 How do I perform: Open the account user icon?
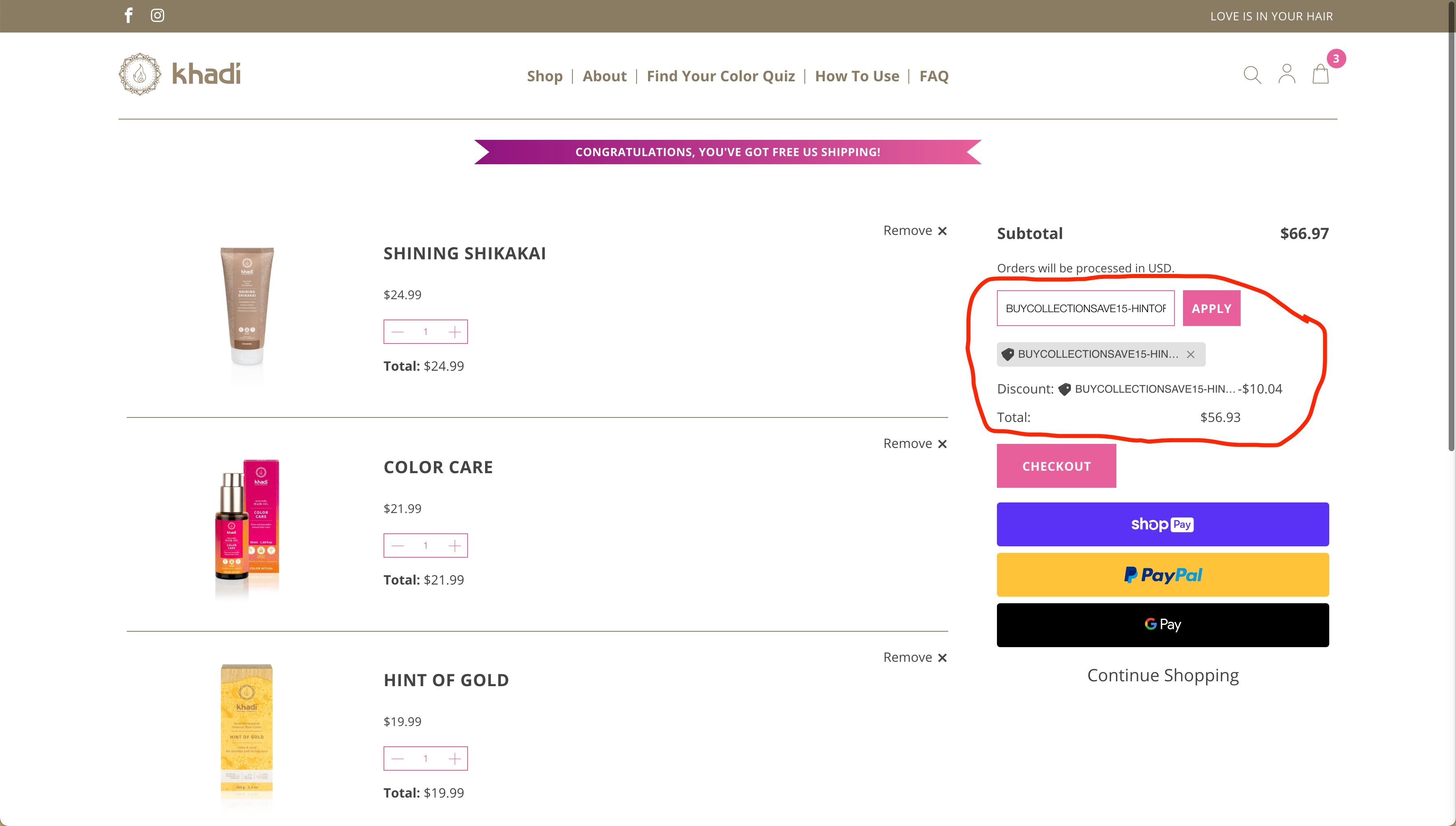coord(1287,74)
